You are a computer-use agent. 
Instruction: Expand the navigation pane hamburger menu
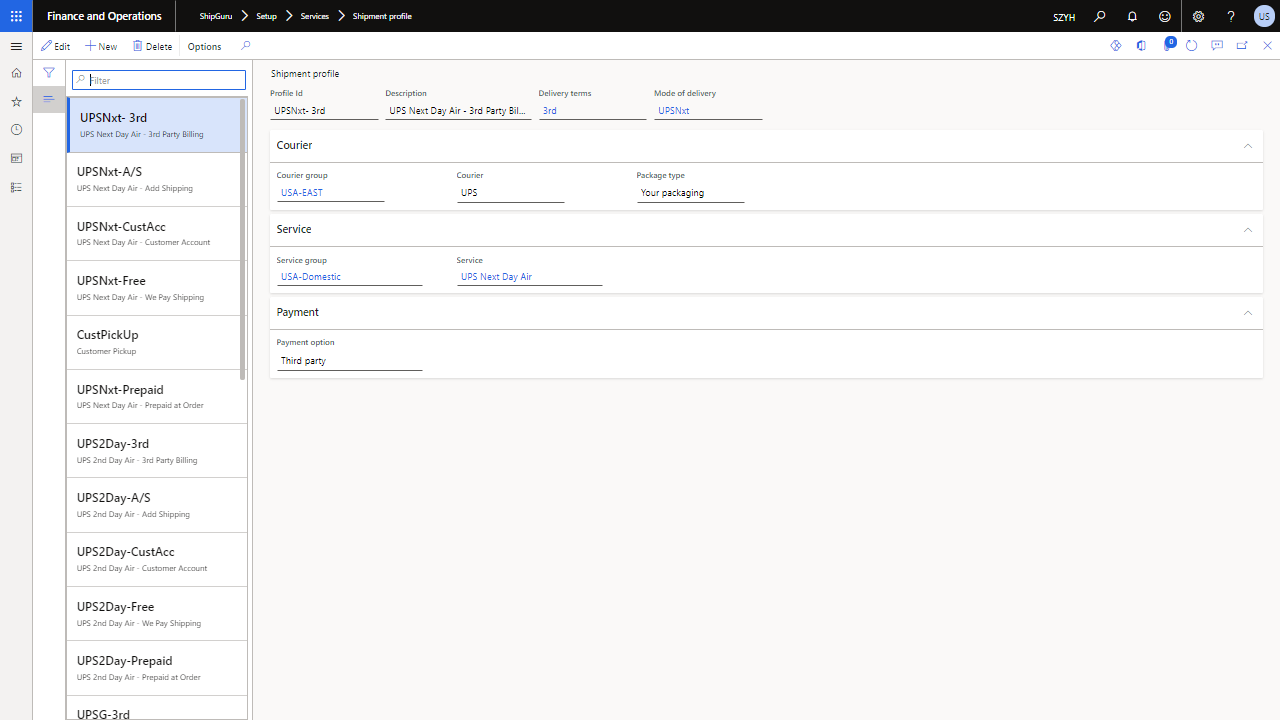(16, 46)
